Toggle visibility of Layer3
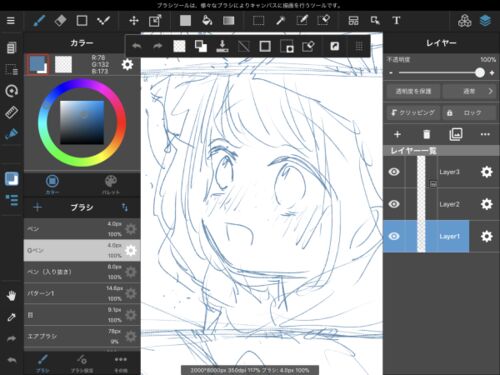Image resolution: width=500 pixels, height=375 pixels. 394,172
